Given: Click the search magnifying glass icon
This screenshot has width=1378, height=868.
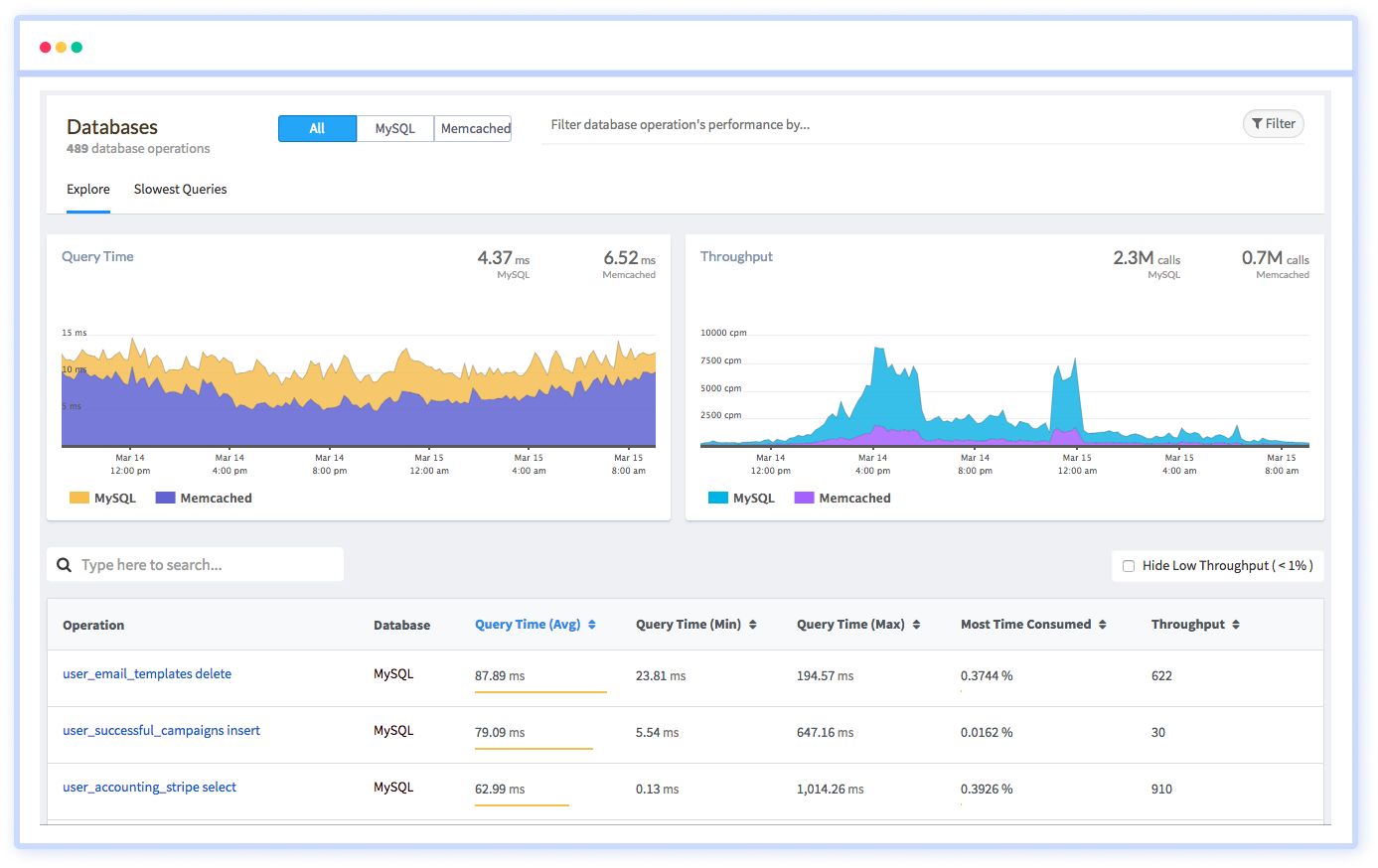Looking at the screenshot, I should coord(65,564).
